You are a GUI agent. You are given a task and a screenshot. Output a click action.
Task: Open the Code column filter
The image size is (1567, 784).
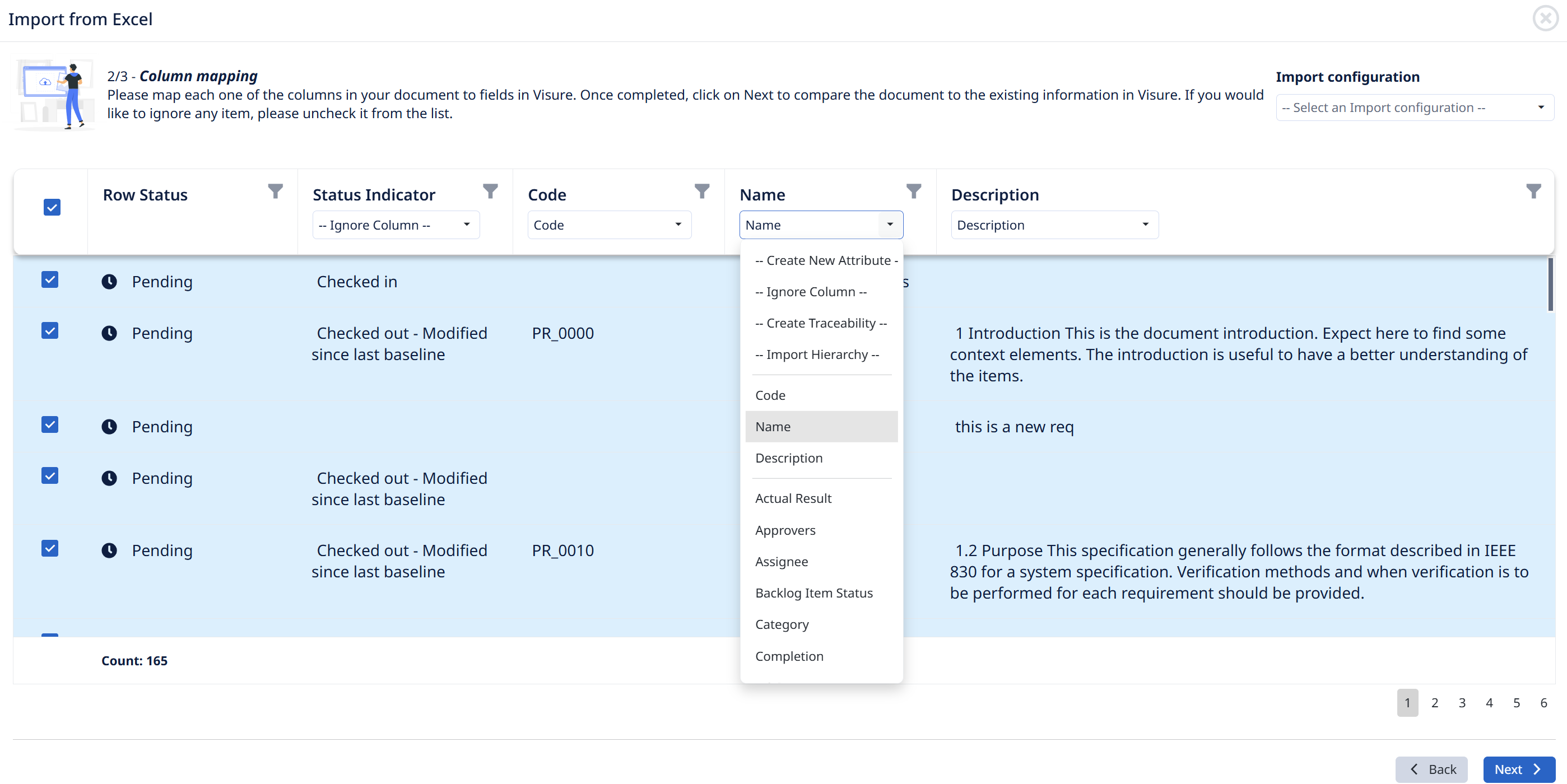point(702,192)
